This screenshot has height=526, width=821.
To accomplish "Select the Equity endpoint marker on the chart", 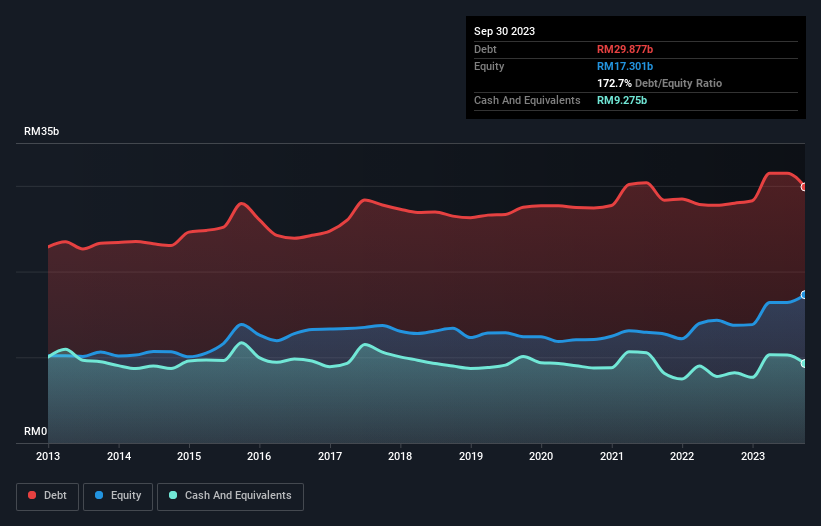I will (x=804, y=295).
